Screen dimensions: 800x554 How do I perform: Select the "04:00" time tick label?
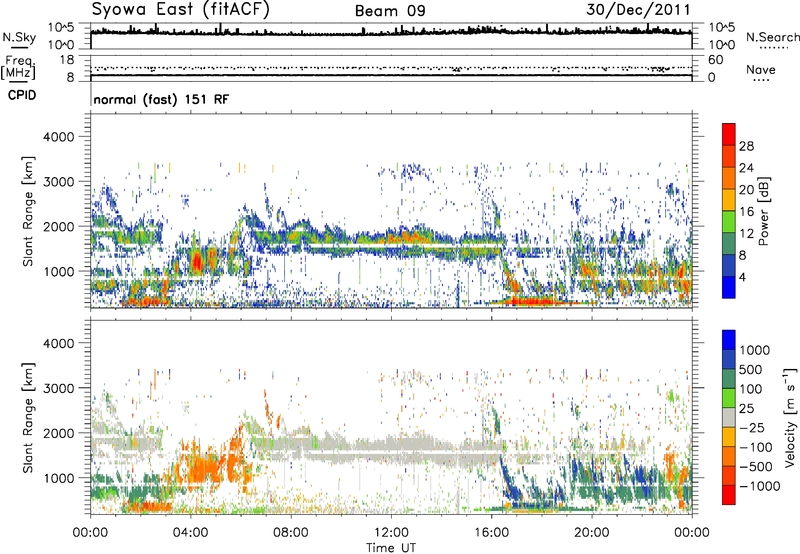190,533
